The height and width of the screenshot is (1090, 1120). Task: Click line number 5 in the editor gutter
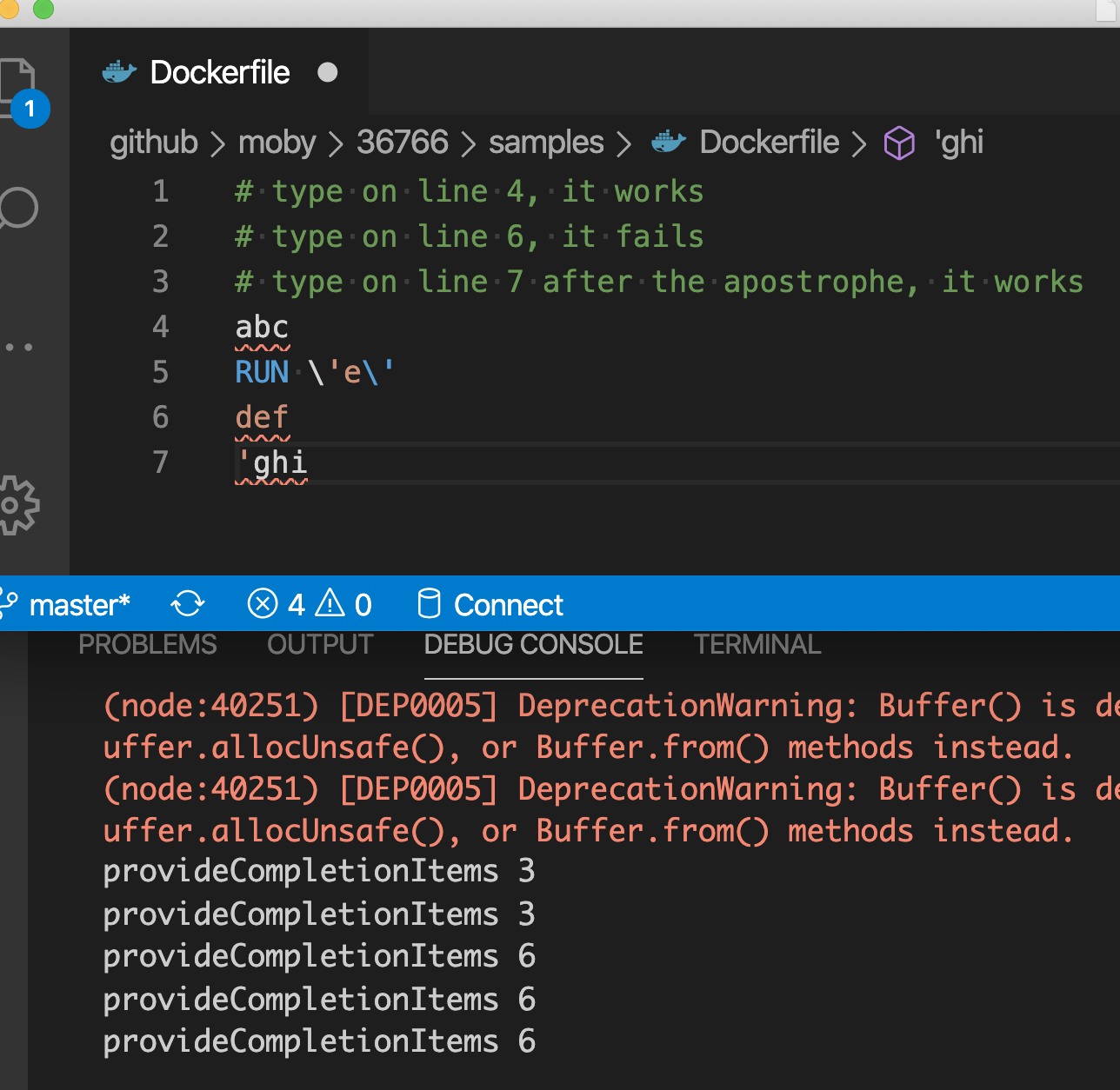click(x=160, y=372)
